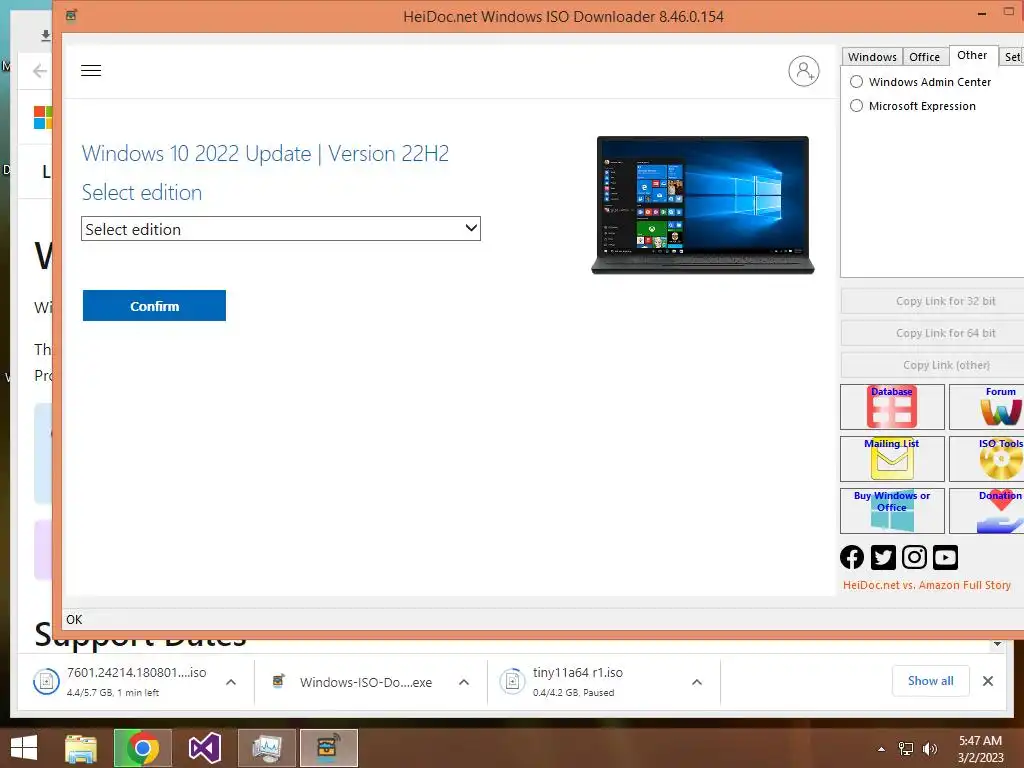Open the Donation tile
The width and height of the screenshot is (1024, 768).
987,511
